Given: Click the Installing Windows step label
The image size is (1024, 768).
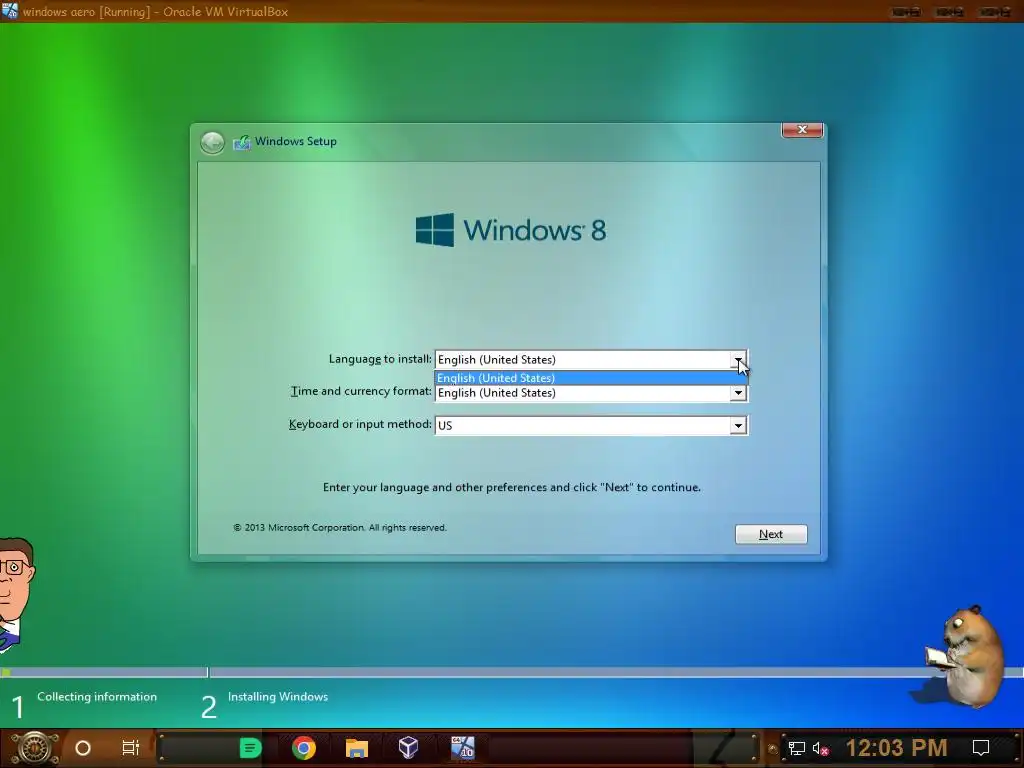Looking at the screenshot, I should point(278,697).
